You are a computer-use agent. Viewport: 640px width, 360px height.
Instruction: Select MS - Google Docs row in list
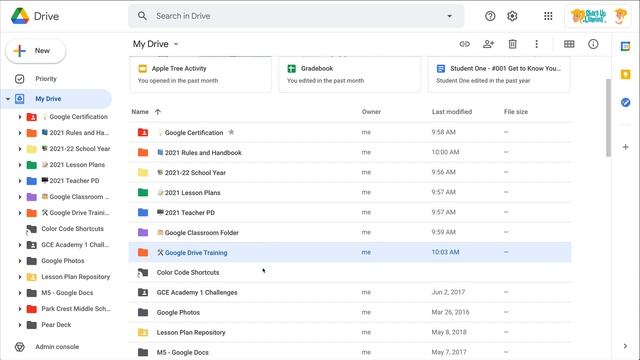tap(350, 352)
